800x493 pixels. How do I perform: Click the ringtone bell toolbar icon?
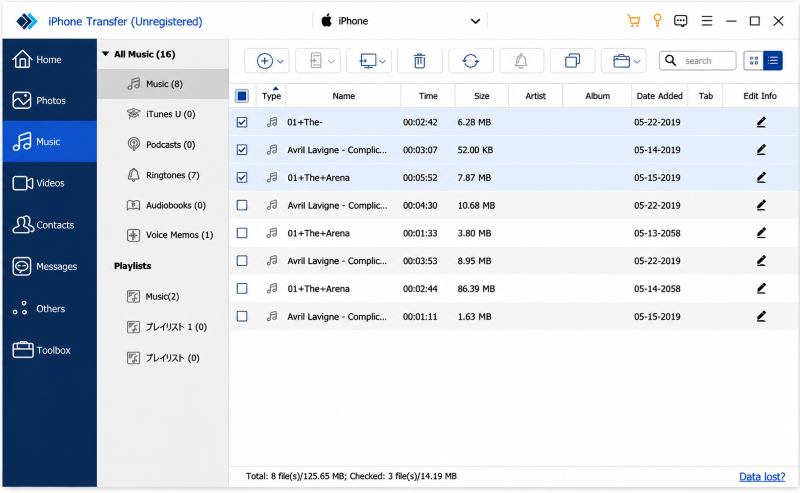(521, 61)
